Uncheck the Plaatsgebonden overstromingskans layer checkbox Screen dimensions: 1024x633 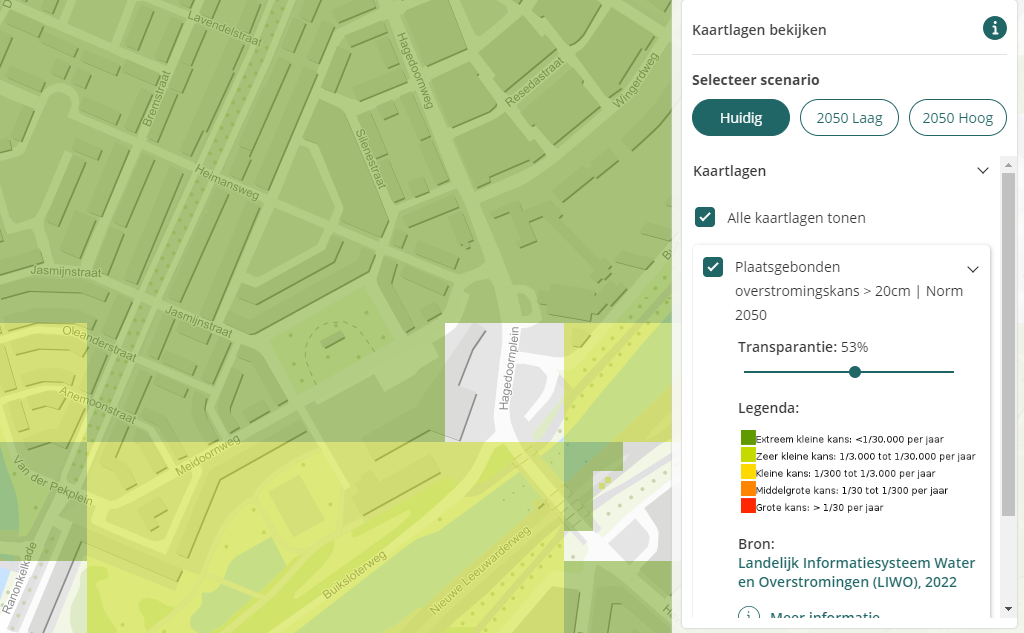(712, 267)
